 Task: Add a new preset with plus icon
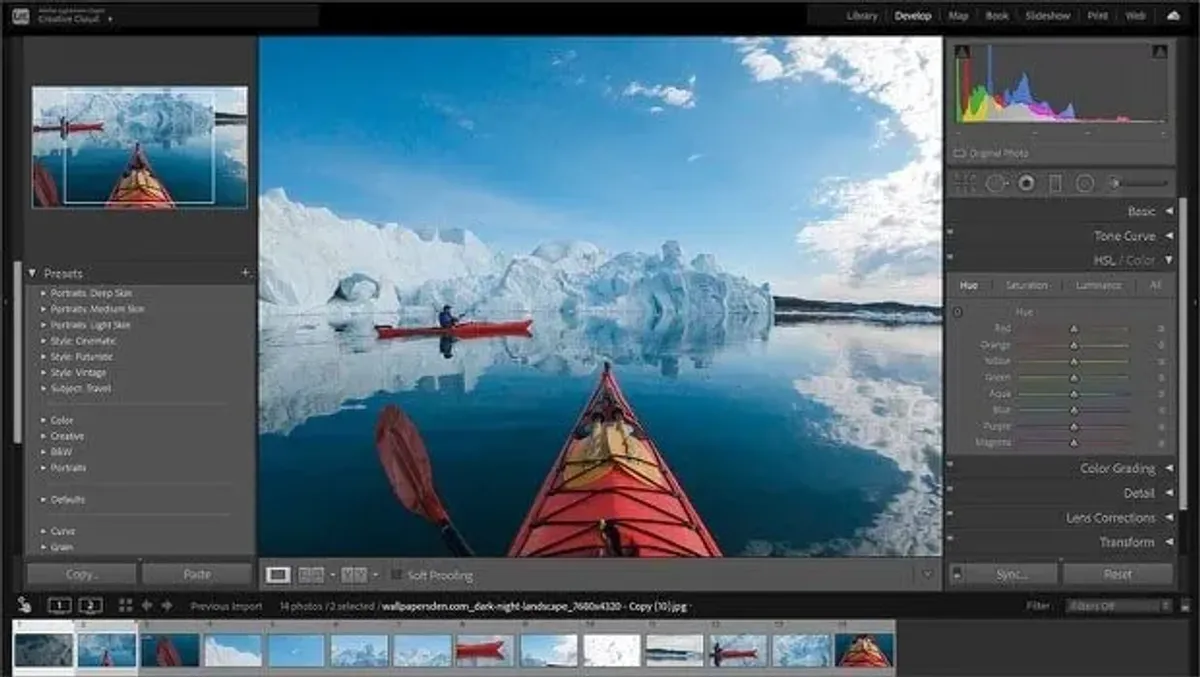click(246, 273)
